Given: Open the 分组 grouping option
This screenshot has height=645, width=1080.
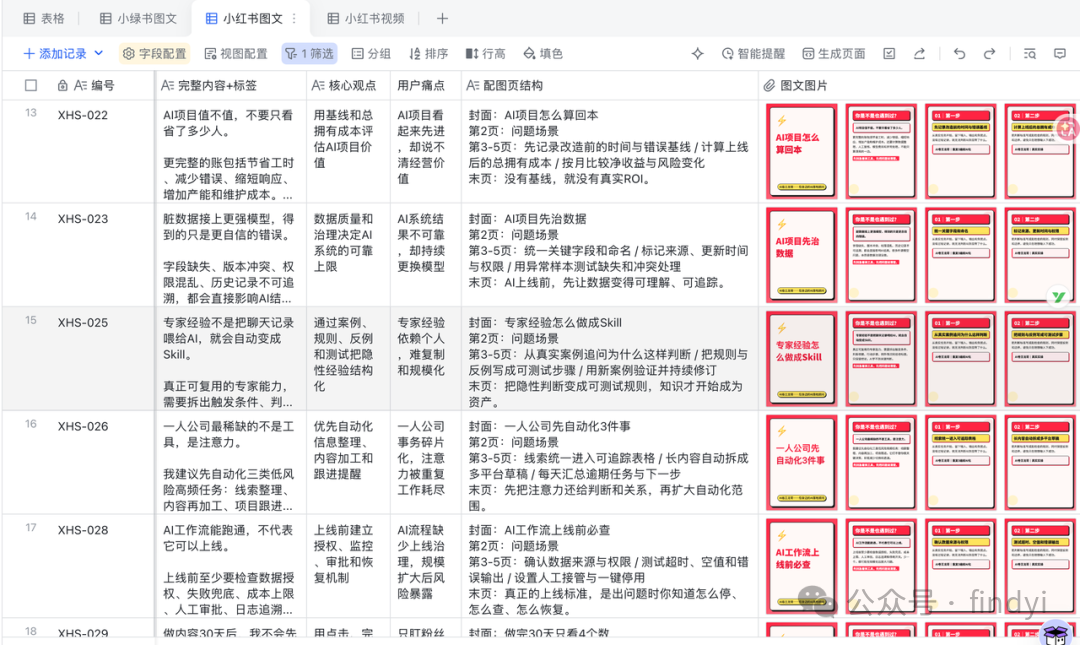Looking at the screenshot, I should click(x=371, y=54).
